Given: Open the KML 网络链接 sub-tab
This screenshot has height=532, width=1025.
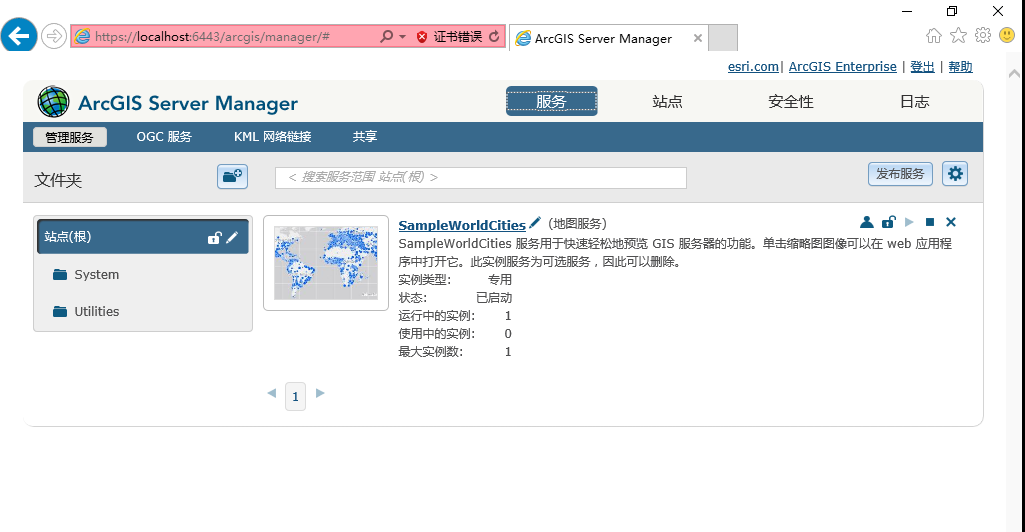Looking at the screenshot, I should tap(273, 137).
